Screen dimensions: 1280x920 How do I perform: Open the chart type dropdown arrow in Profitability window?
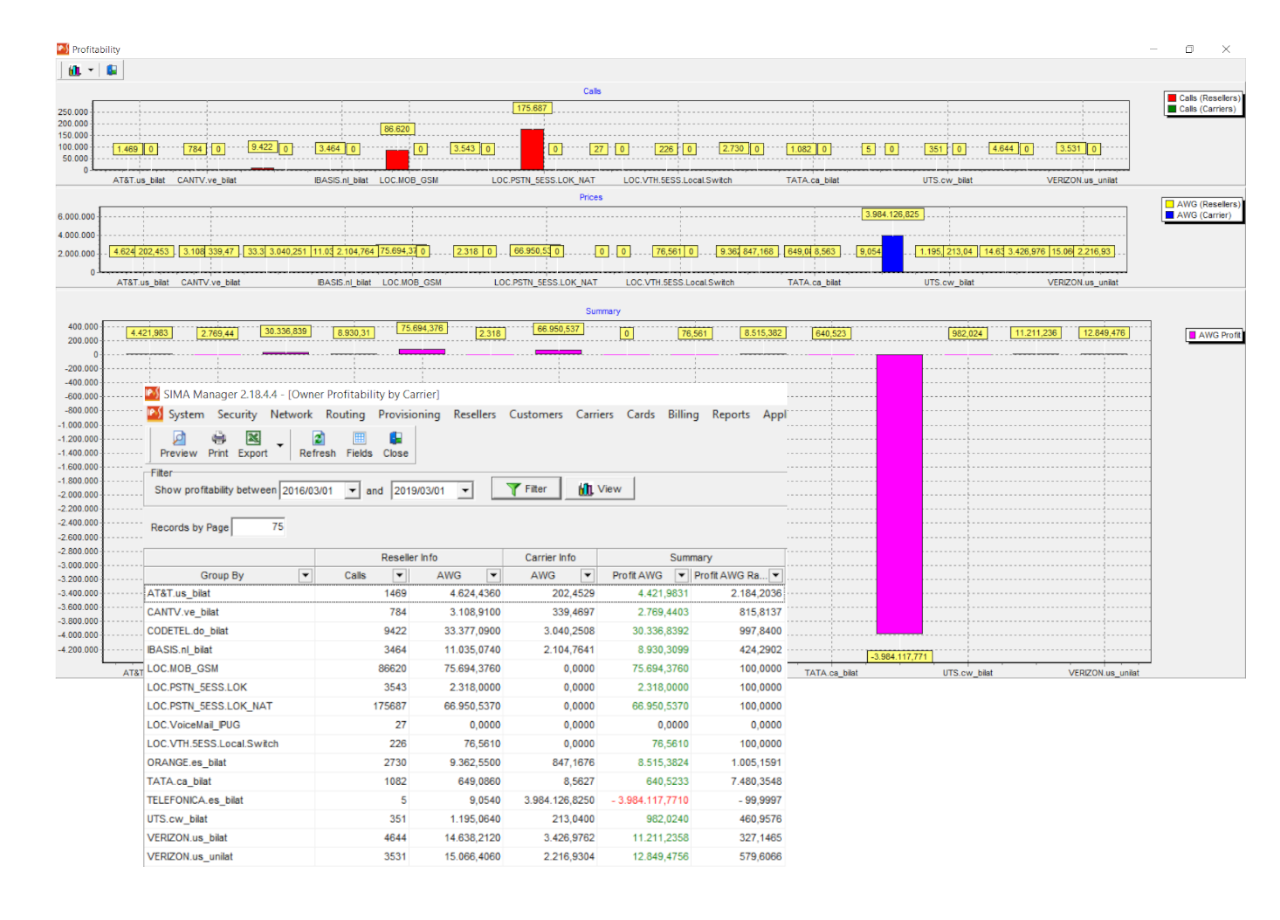90,70
